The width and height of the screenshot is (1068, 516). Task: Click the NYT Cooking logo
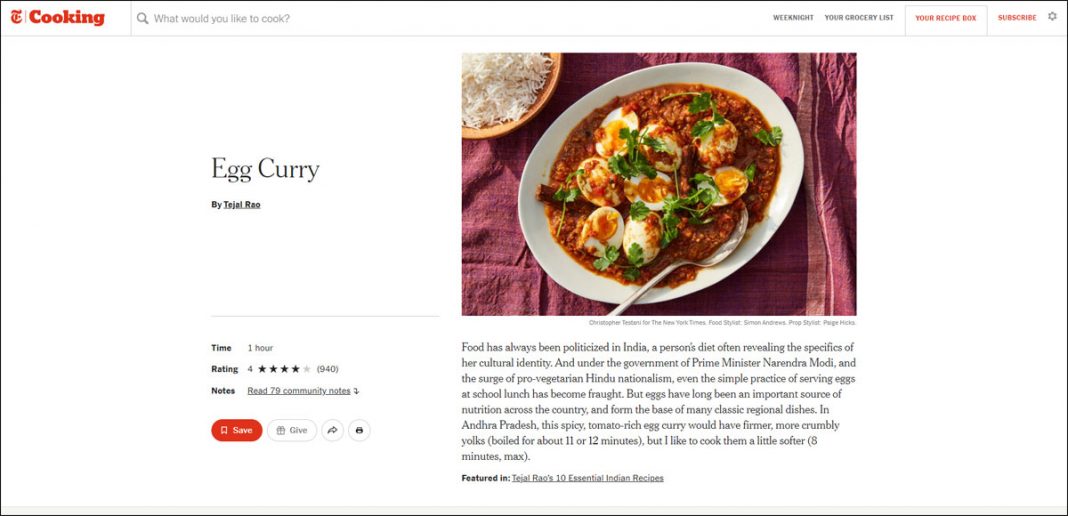click(58, 17)
